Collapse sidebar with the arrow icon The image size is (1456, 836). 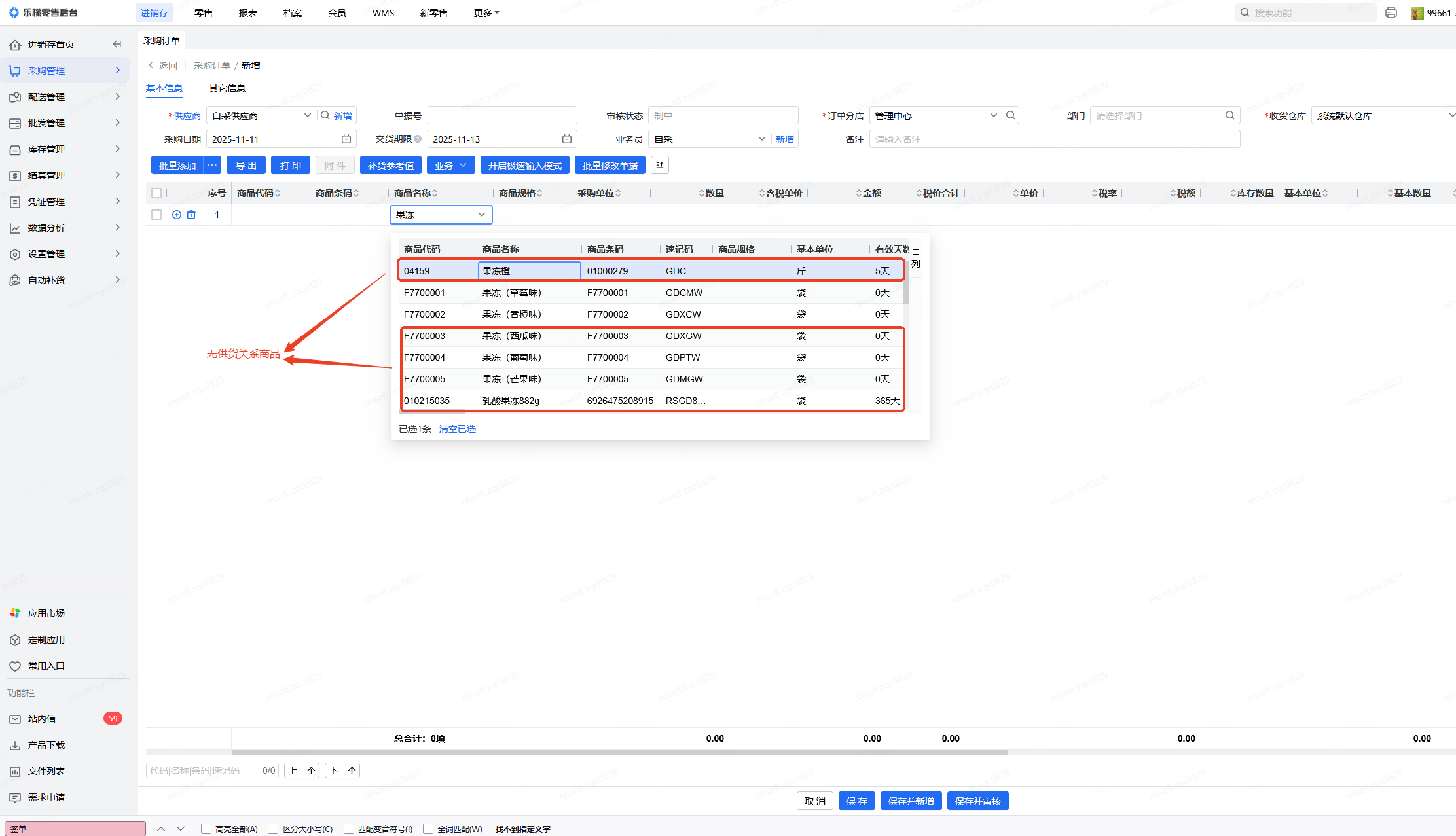(x=117, y=44)
